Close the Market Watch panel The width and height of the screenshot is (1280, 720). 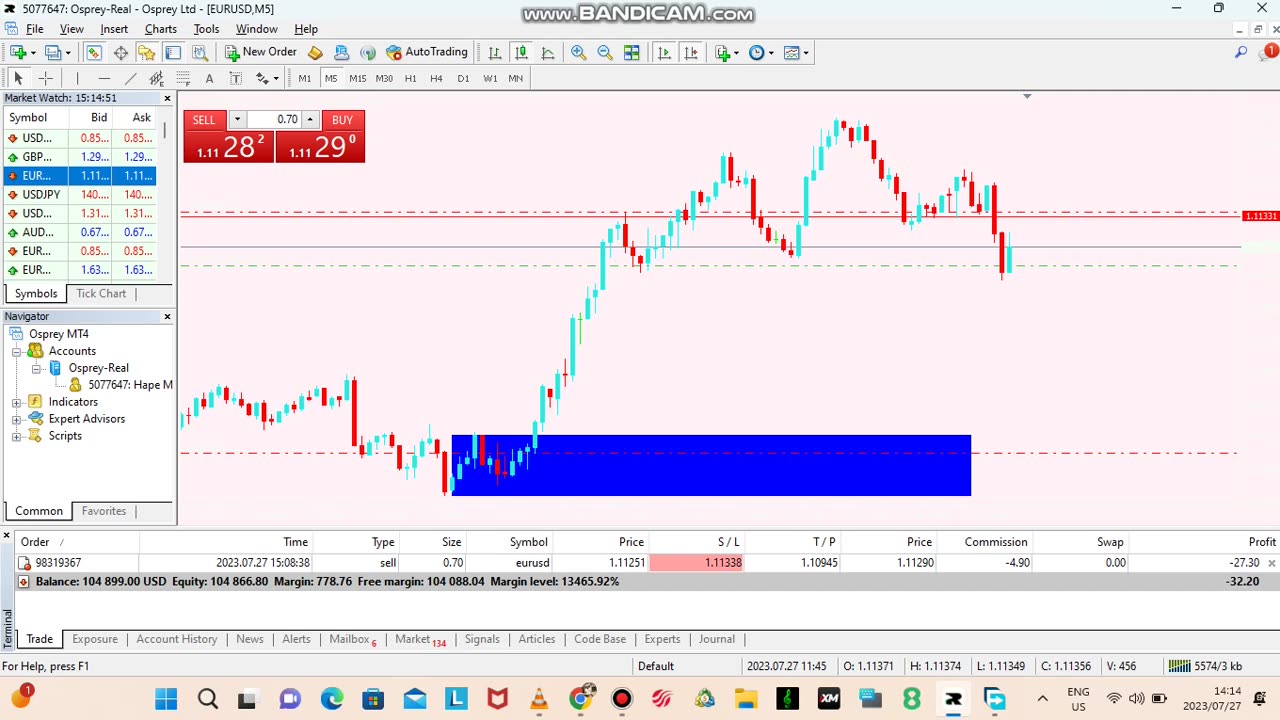pos(167,98)
